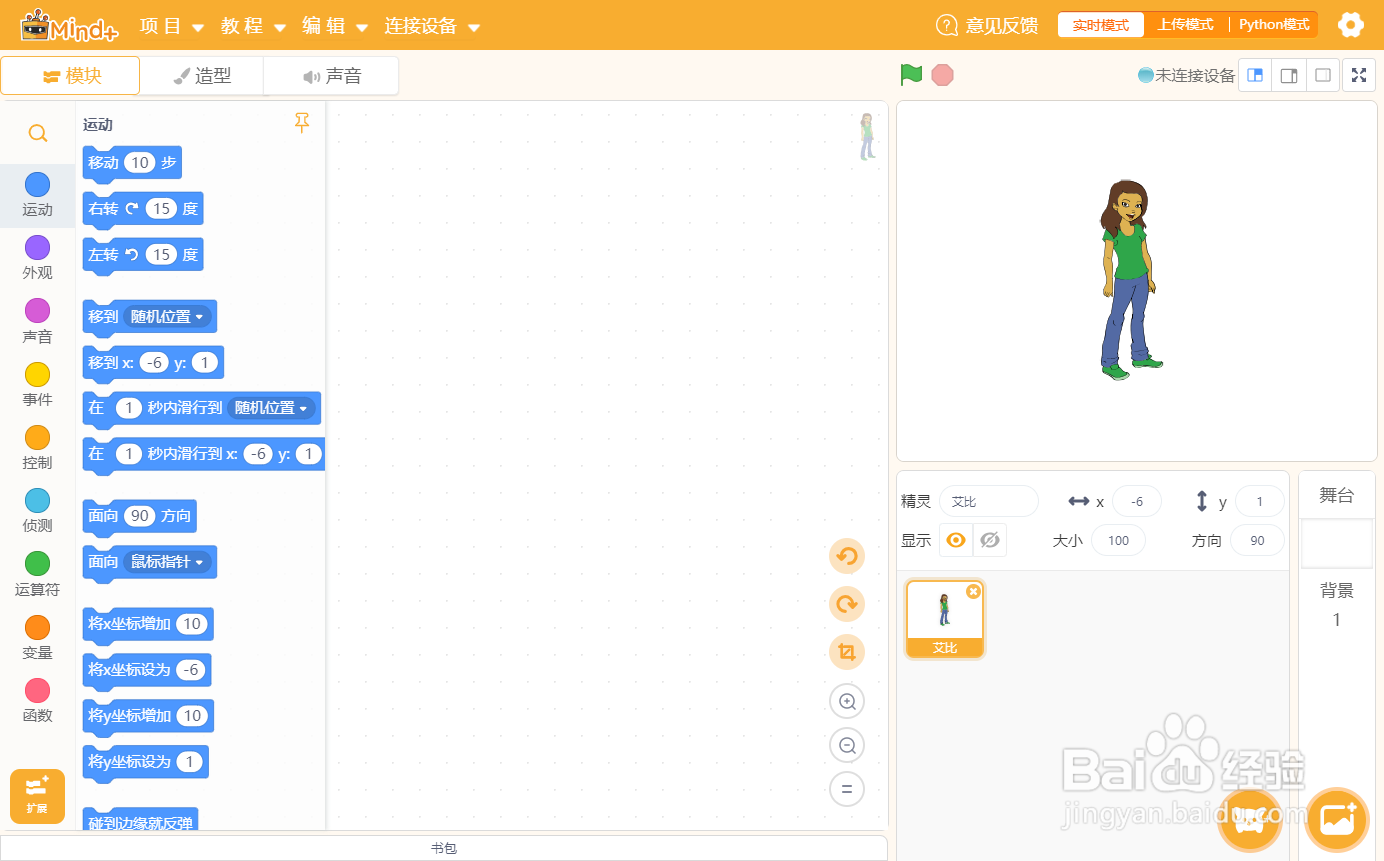The height and width of the screenshot is (861, 1384).
Task: Click the 移动 10 步 block
Action: click(132, 163)
